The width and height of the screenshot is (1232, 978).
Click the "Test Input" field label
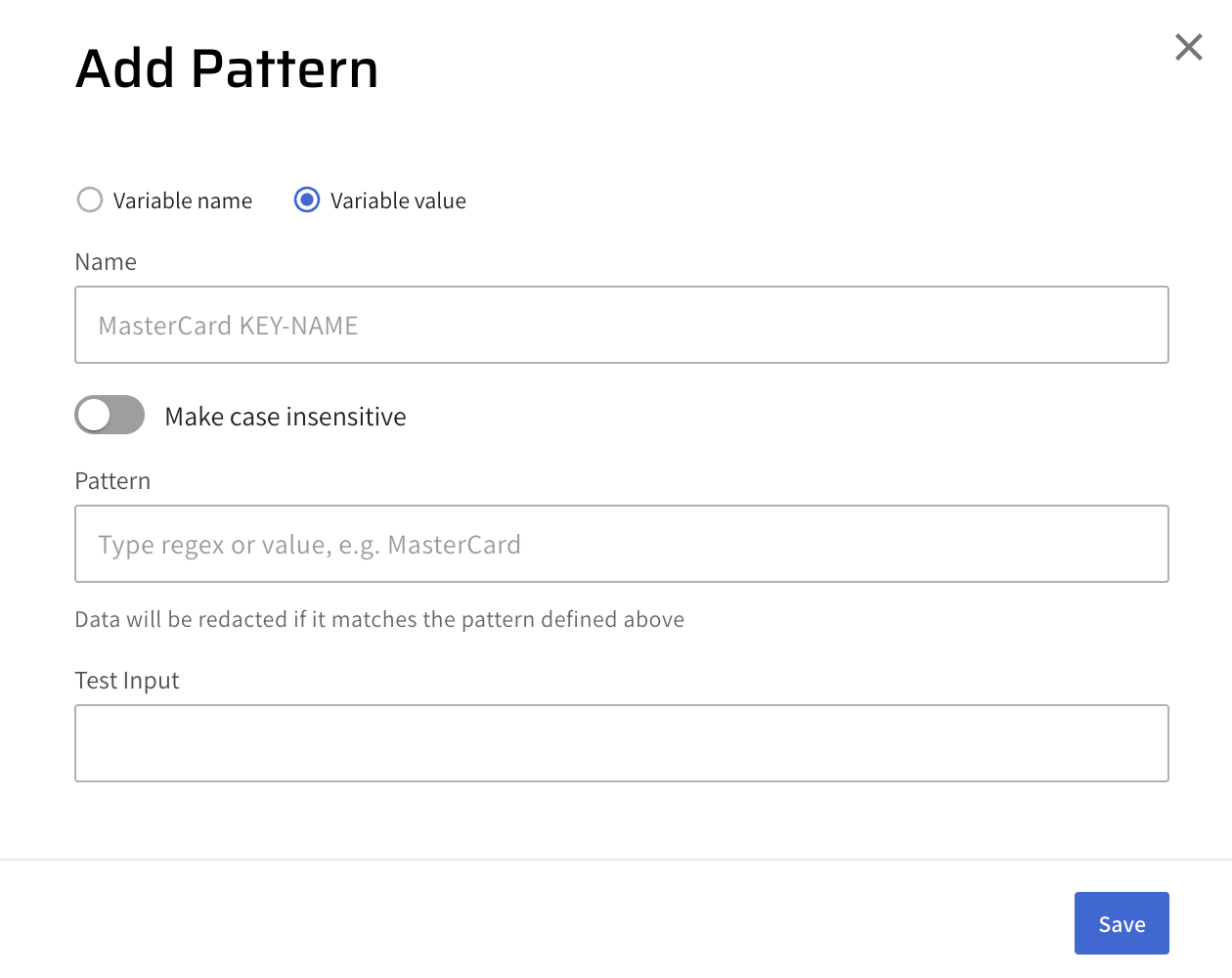click(x=127, y=681)
